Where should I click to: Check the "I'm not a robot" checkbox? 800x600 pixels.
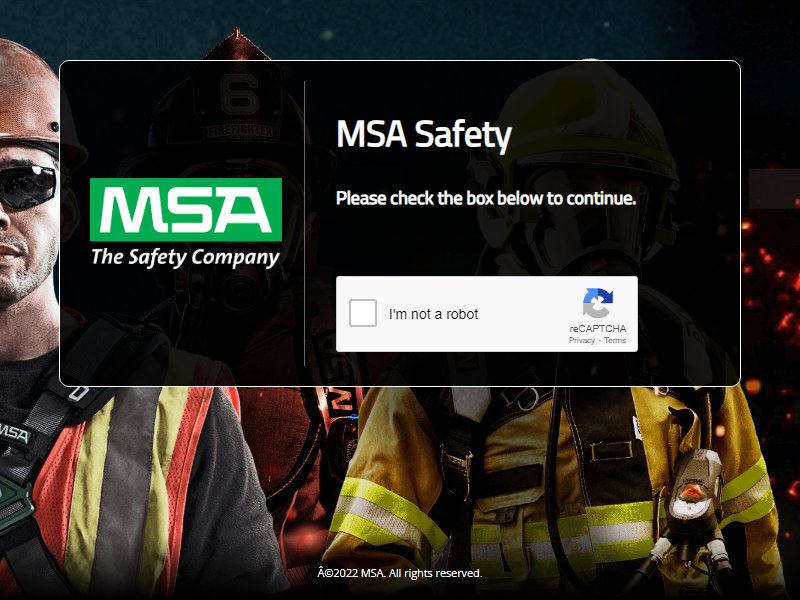[363, 313]
